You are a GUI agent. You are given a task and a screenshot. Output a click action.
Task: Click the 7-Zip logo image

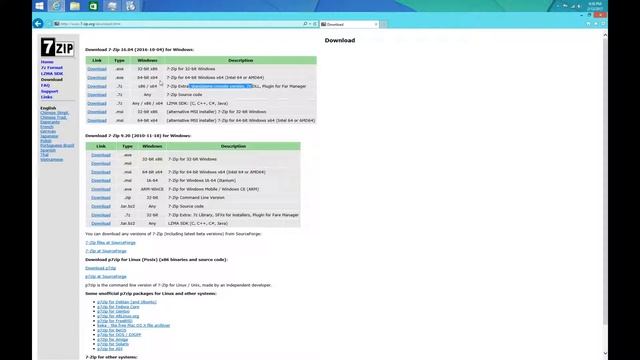57,47
